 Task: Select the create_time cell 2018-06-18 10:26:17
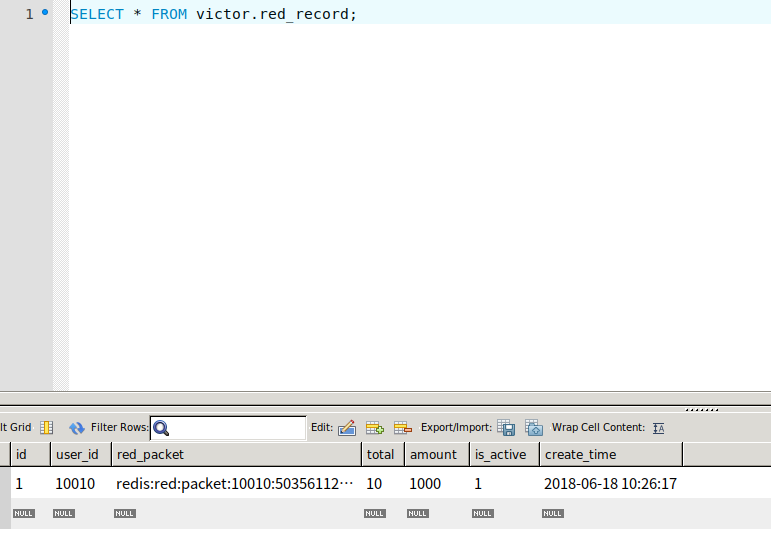click(610, 484)
